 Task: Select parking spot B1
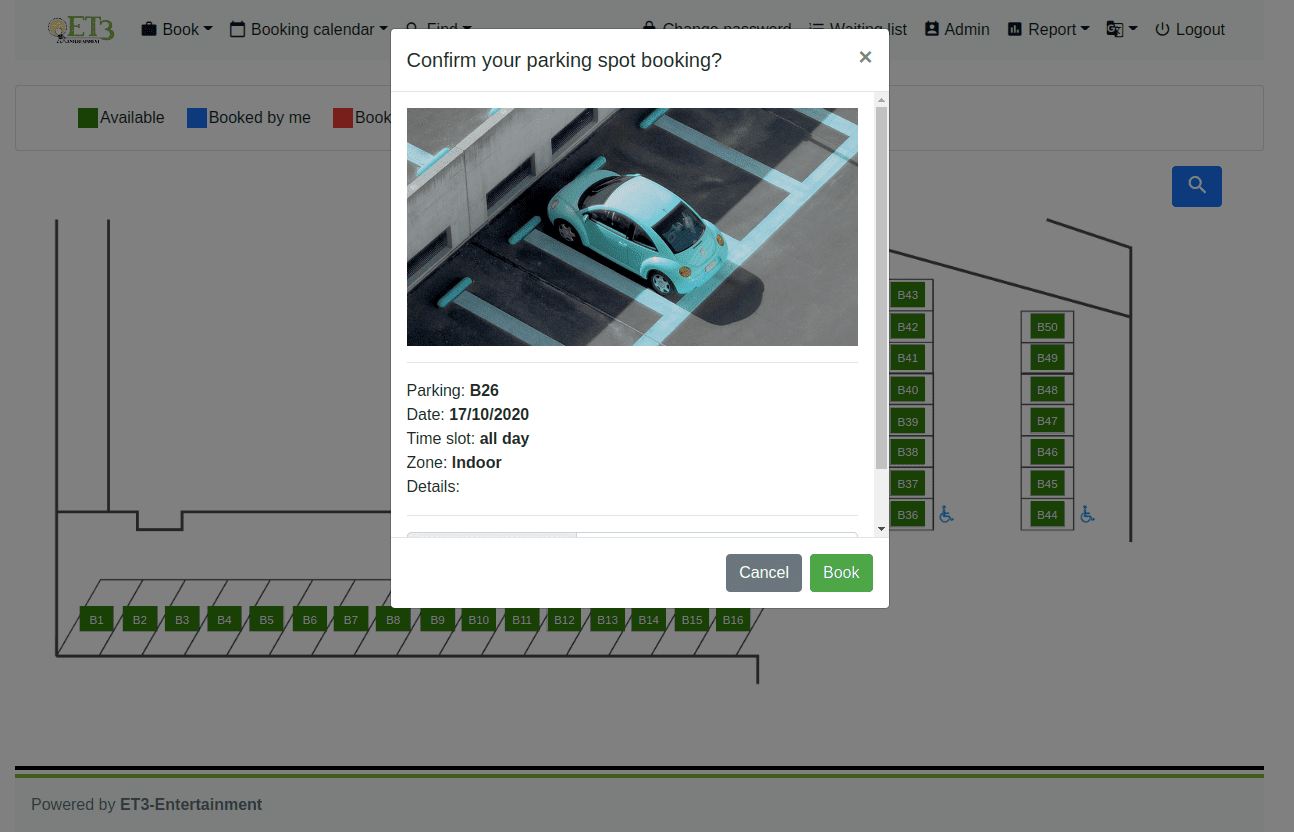point(97,620)
